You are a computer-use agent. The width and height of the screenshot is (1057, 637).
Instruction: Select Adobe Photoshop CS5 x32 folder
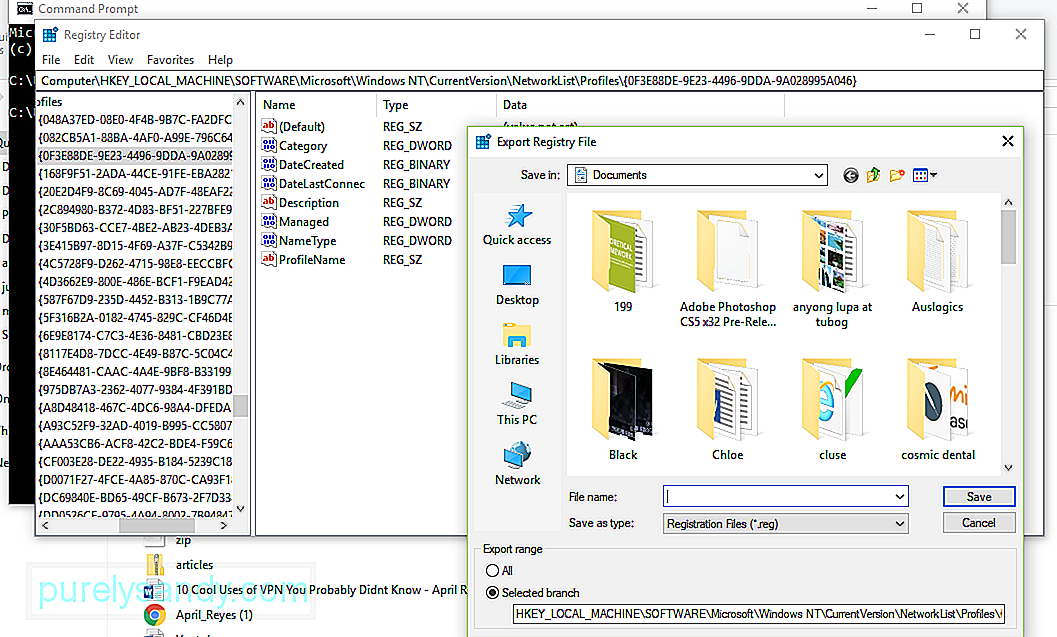pyautogui.click(x=727, y=269)
